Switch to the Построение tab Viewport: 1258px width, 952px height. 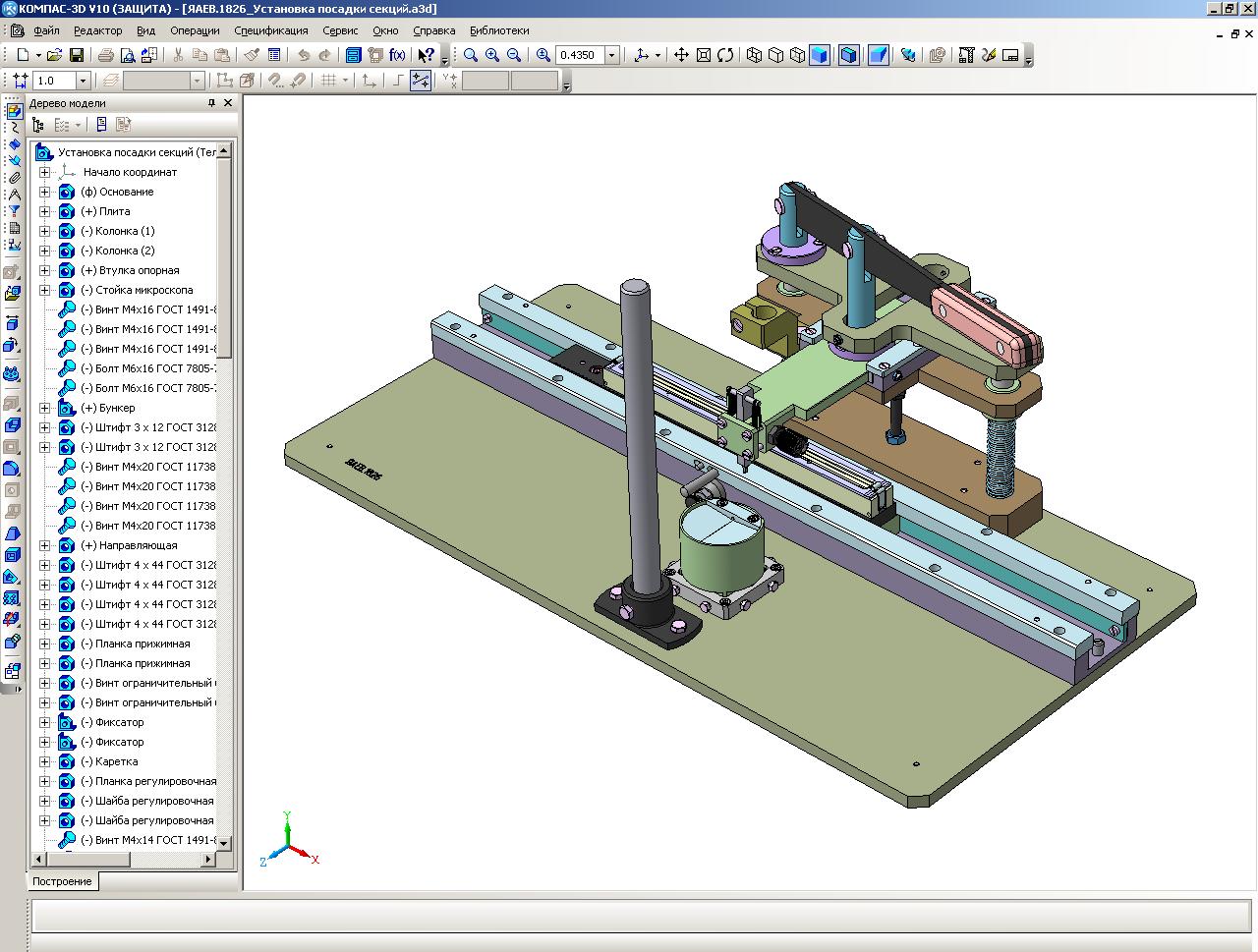[x=62, y=881]
